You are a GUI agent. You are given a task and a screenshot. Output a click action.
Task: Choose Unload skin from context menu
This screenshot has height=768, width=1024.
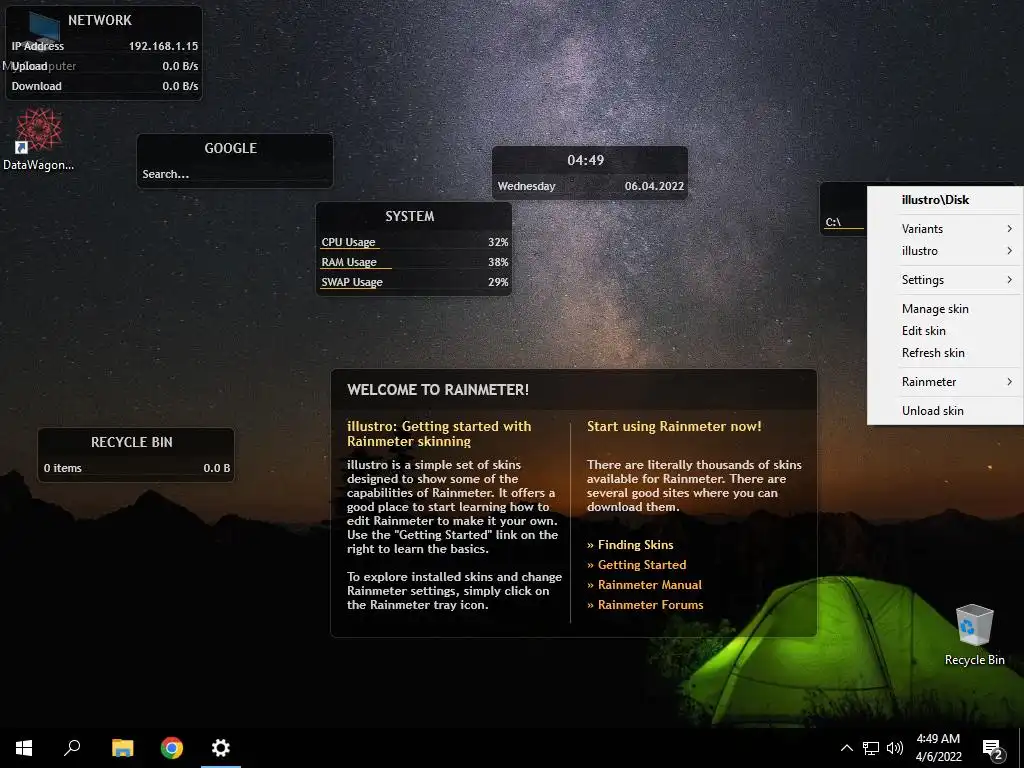click(x=945, y=411)
